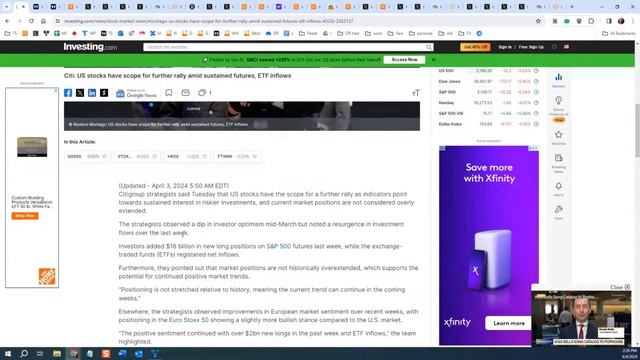640x360 pixels.
Task: Open taskbar Search
Action: pos(24,353)
